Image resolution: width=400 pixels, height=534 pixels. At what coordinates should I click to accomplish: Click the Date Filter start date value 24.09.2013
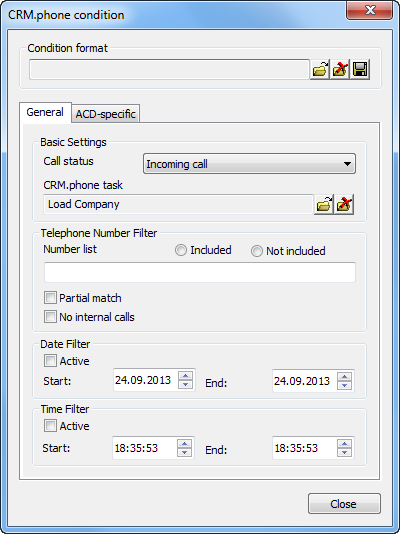[x=143, y=380]
